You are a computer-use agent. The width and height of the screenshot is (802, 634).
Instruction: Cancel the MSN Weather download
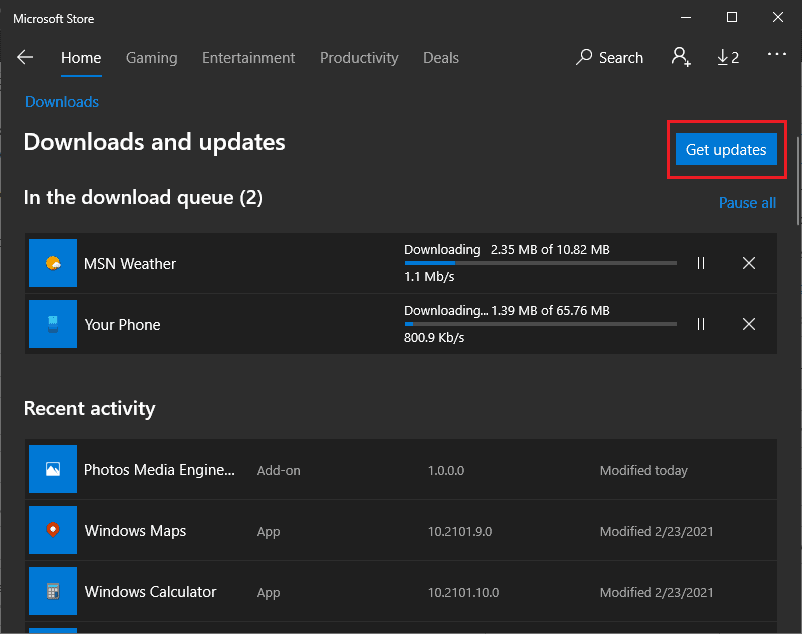[x=749, y=263]
